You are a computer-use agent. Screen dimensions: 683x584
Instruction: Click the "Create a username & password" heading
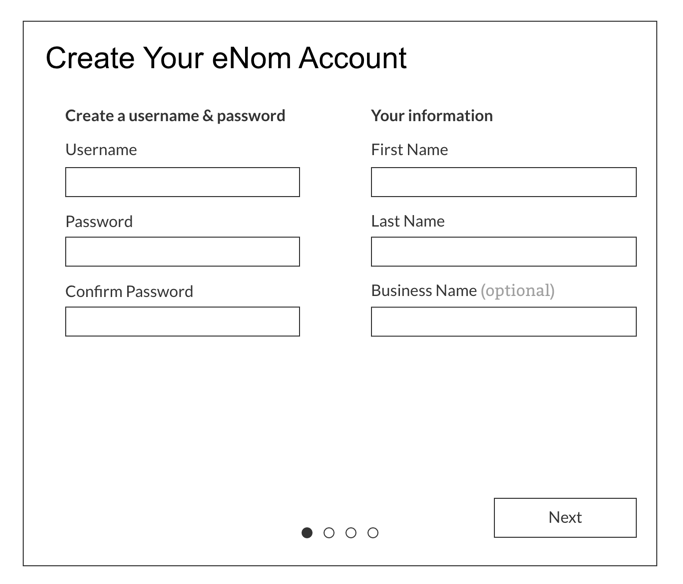(175, 116)
